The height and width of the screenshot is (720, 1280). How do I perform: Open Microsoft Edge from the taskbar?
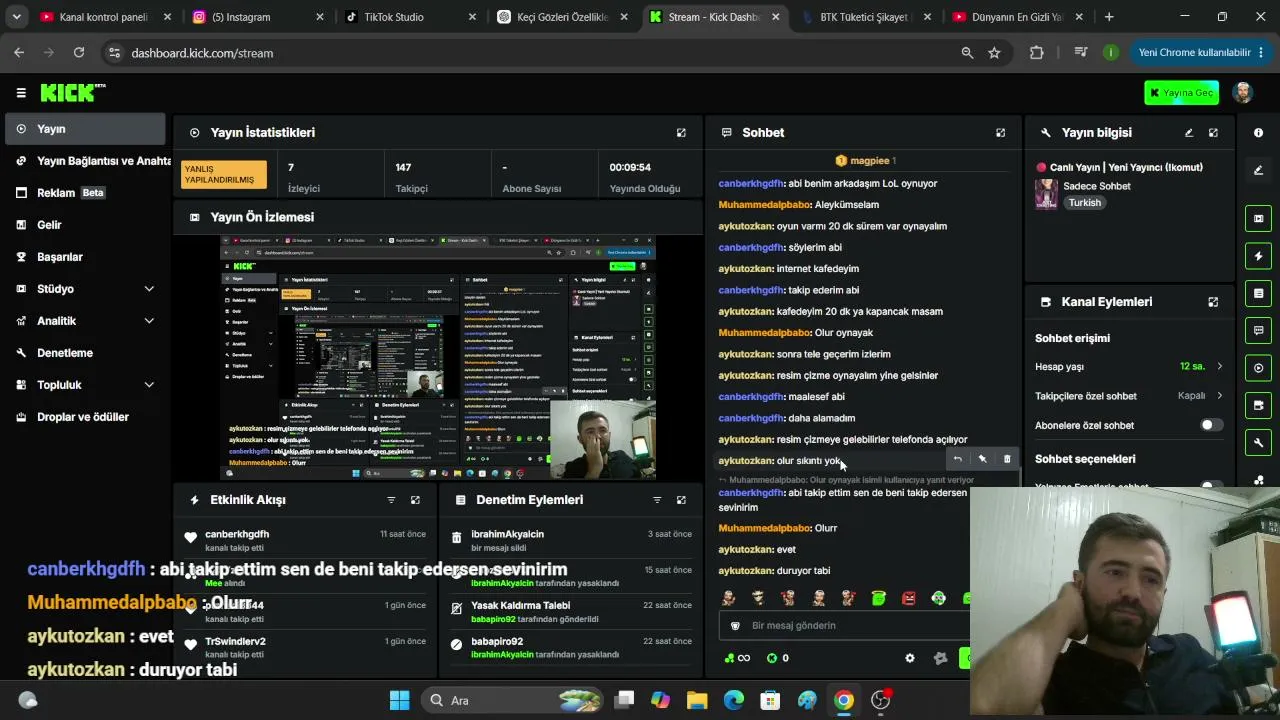[x=734, y=700]
